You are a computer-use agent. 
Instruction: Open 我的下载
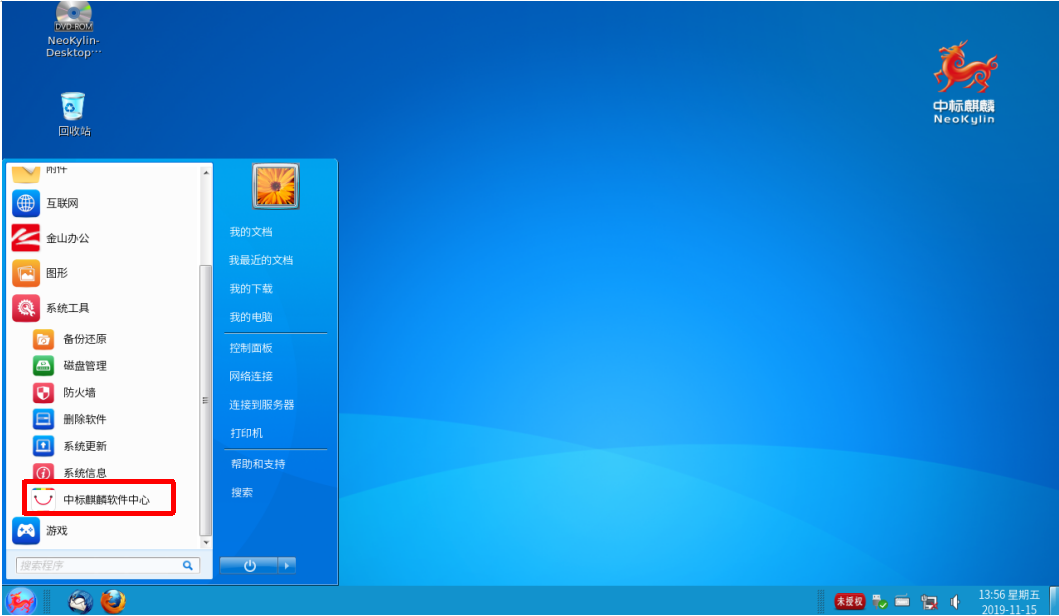(x=251, y=288)
